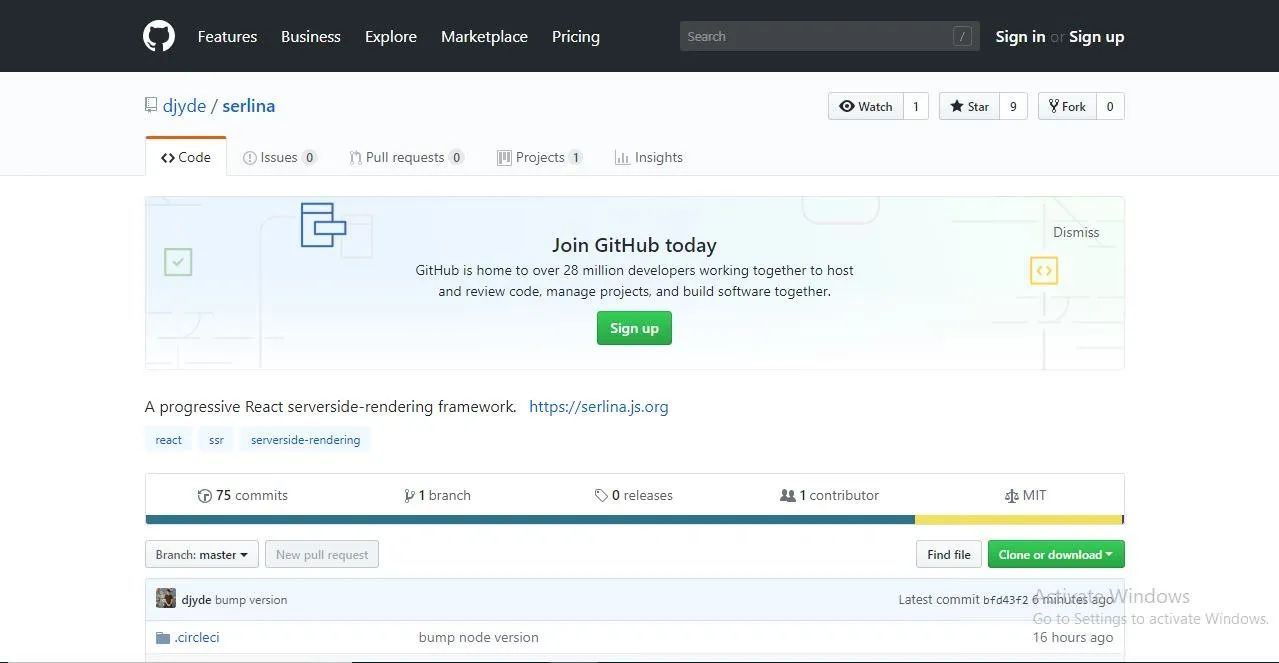Open the forks count 0
The image size is (1279, 663).
pyautogui.click(x=1110, y=106)
